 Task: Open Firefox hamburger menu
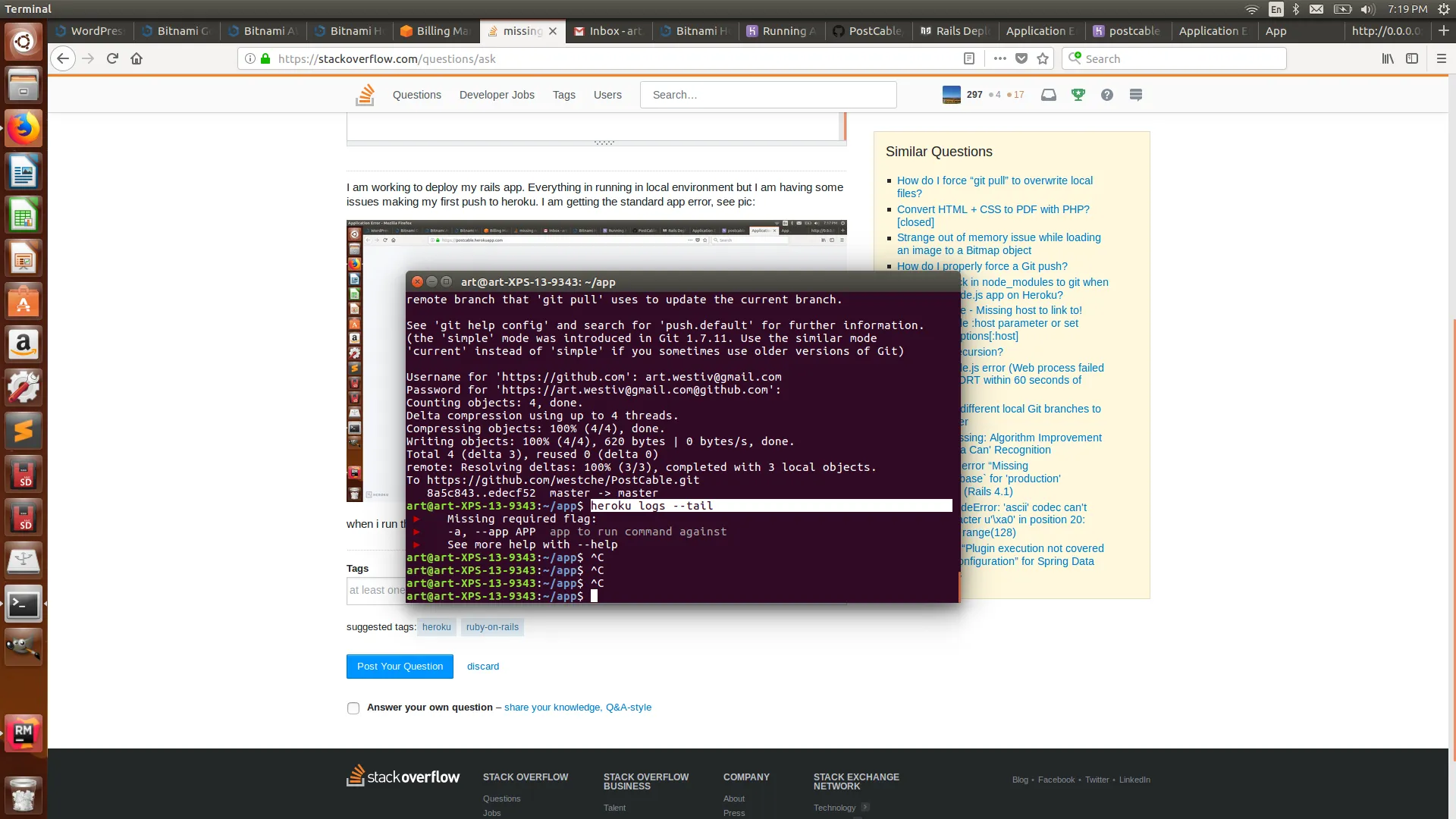1441,58
